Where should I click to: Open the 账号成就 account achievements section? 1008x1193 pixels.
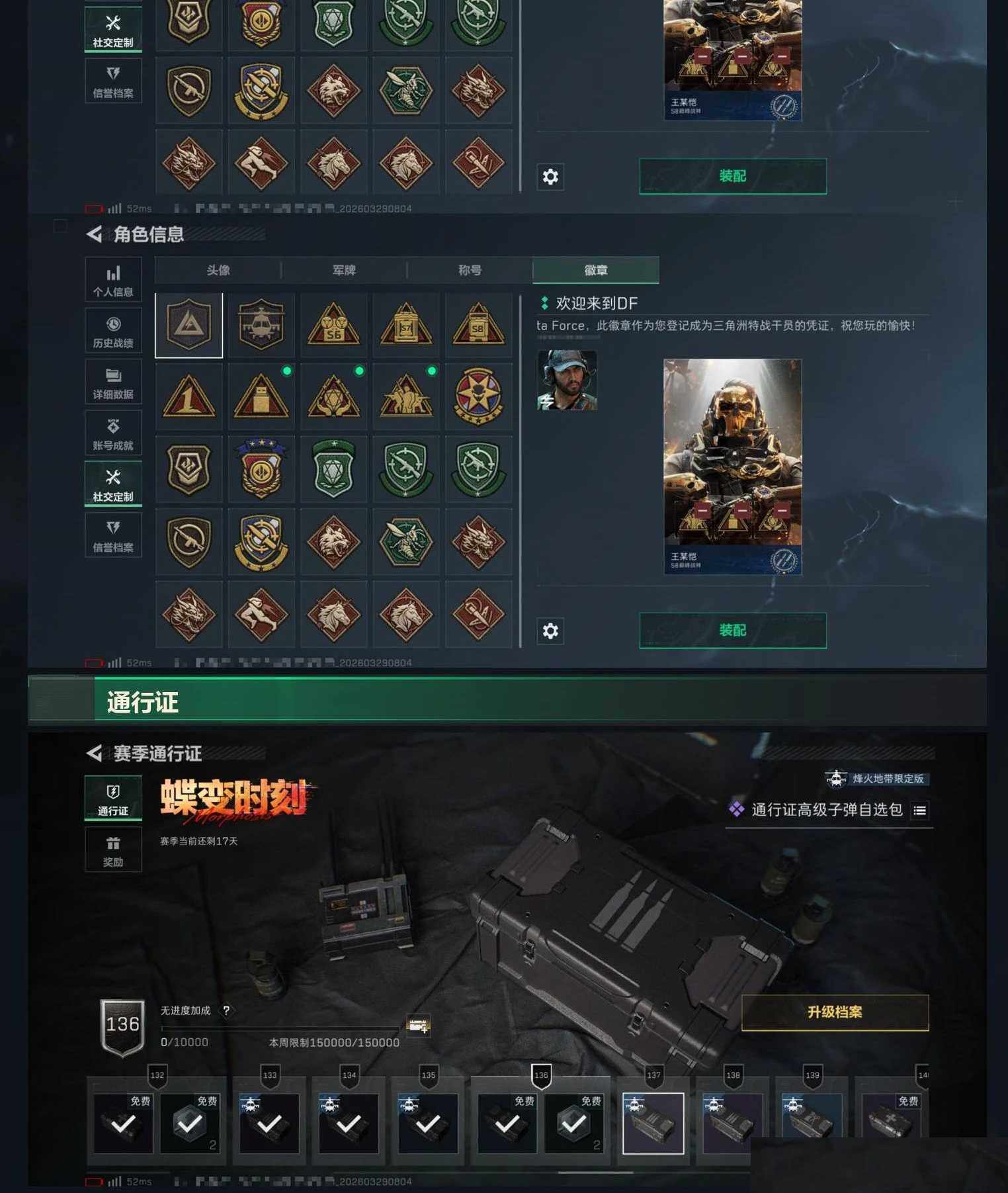click(113, 433)
